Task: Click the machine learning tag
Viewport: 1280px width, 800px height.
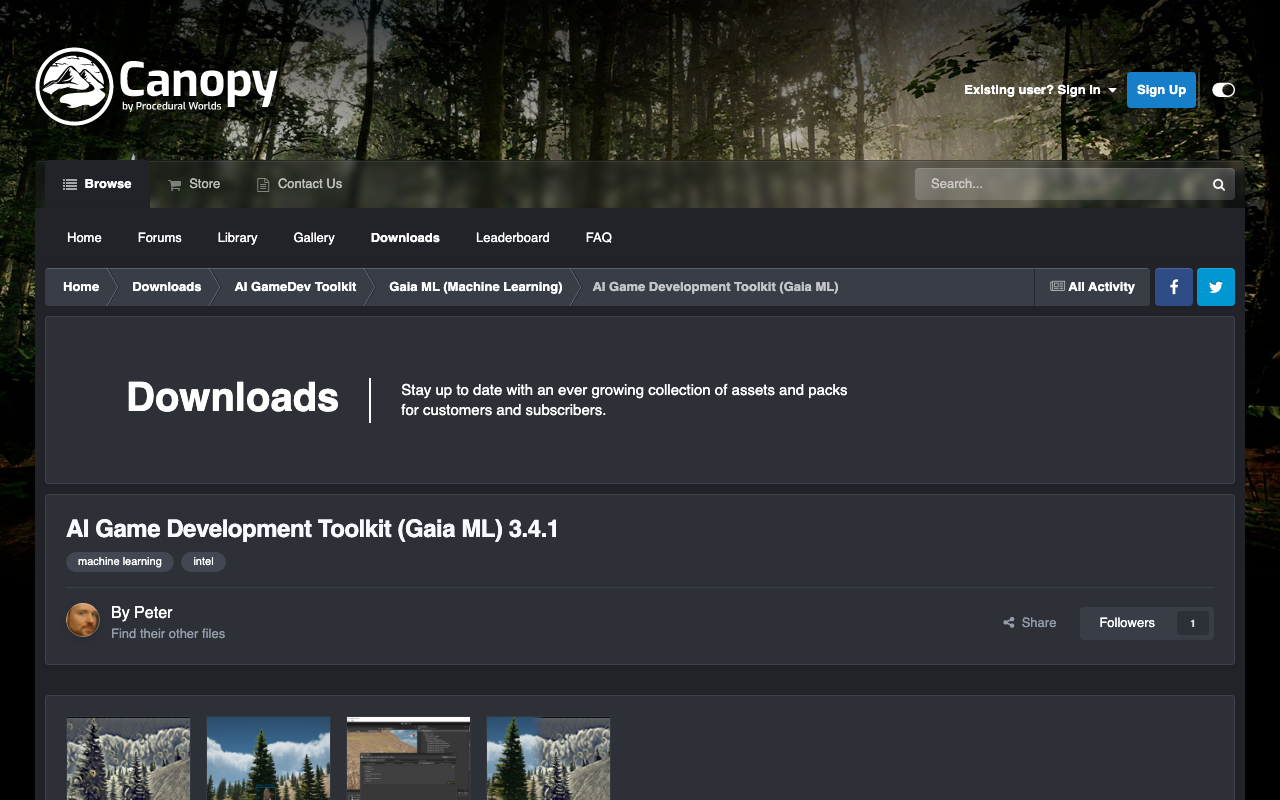Action: pos(120,562)
